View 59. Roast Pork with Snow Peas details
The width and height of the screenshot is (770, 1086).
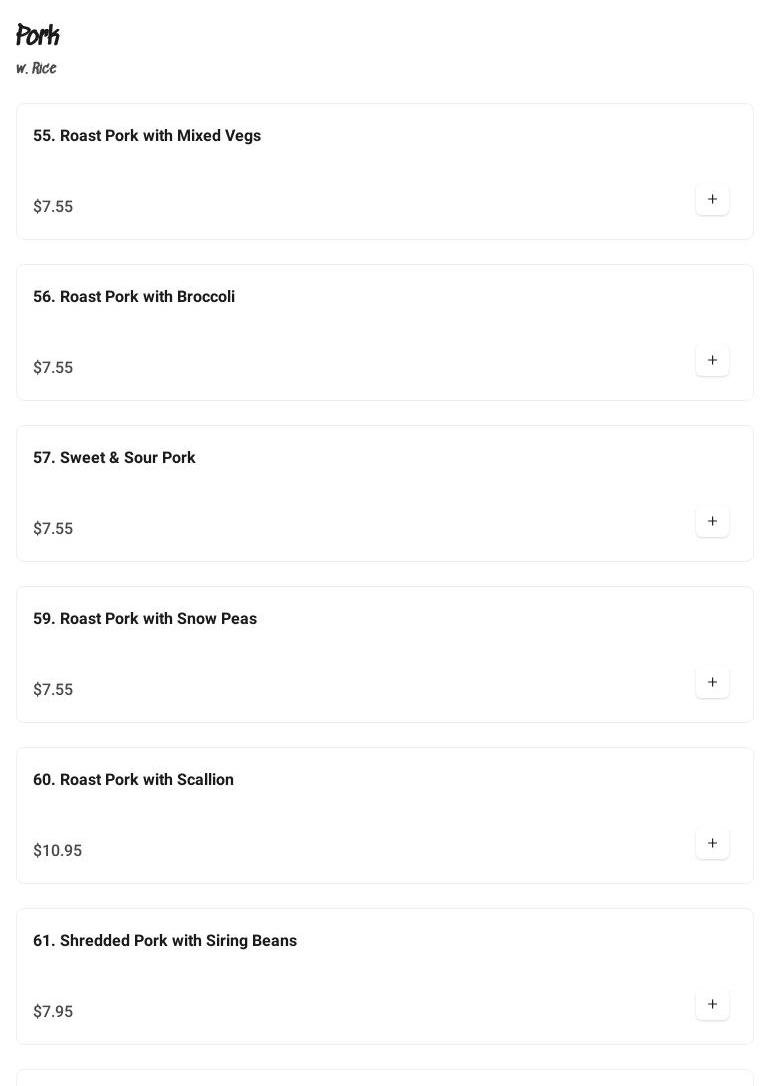(x=145, y=619)
